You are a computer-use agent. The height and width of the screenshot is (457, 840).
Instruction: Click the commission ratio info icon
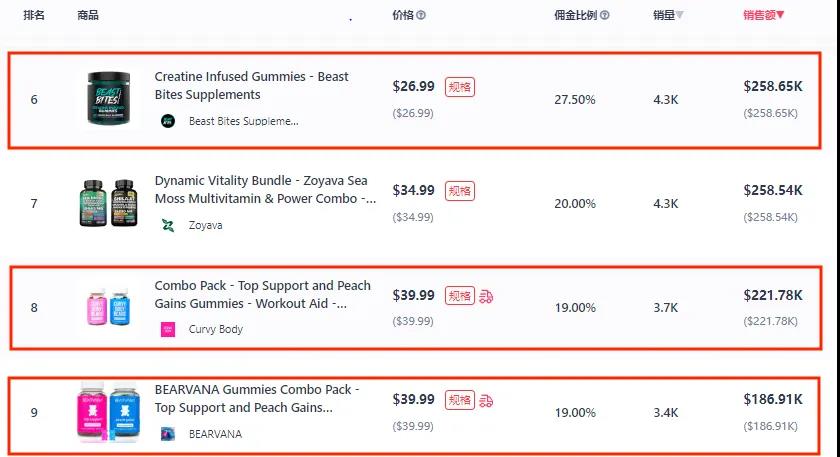pos(604,15)
